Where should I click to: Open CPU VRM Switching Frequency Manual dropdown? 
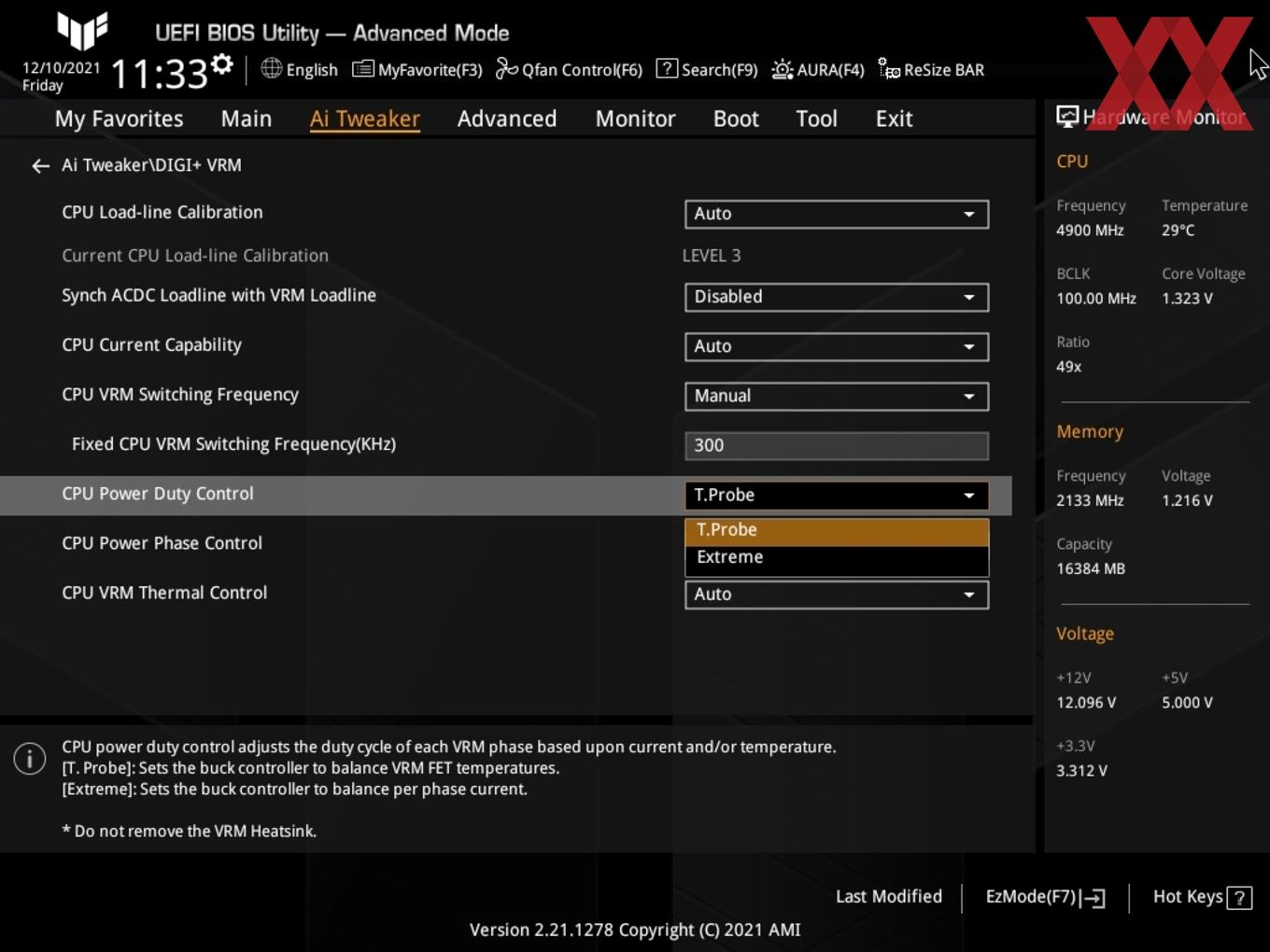click(837, 396)
